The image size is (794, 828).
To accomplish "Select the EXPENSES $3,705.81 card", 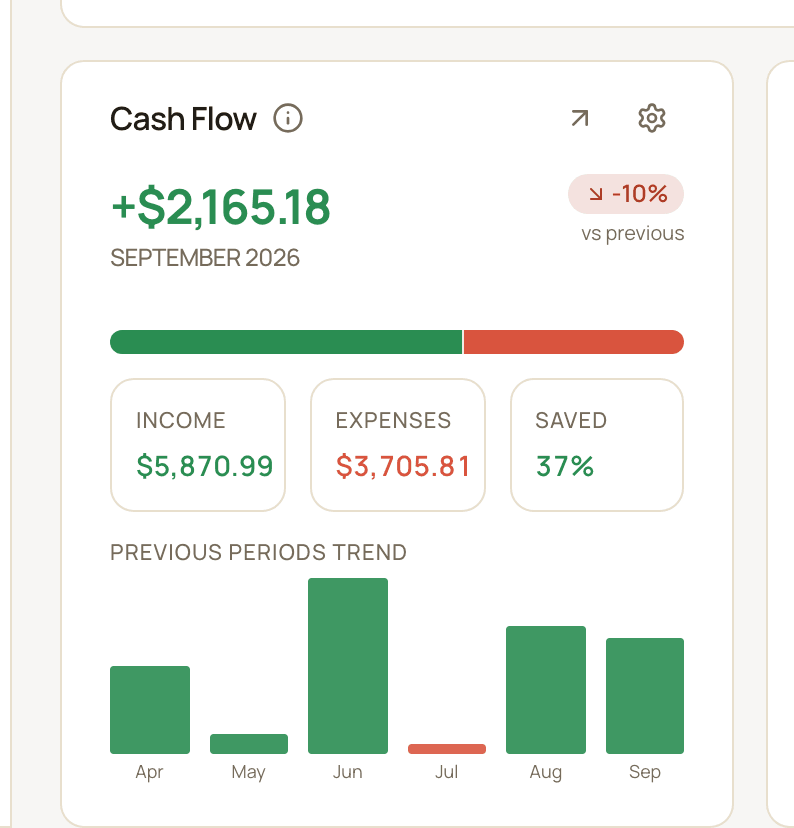I will point(398,445).
